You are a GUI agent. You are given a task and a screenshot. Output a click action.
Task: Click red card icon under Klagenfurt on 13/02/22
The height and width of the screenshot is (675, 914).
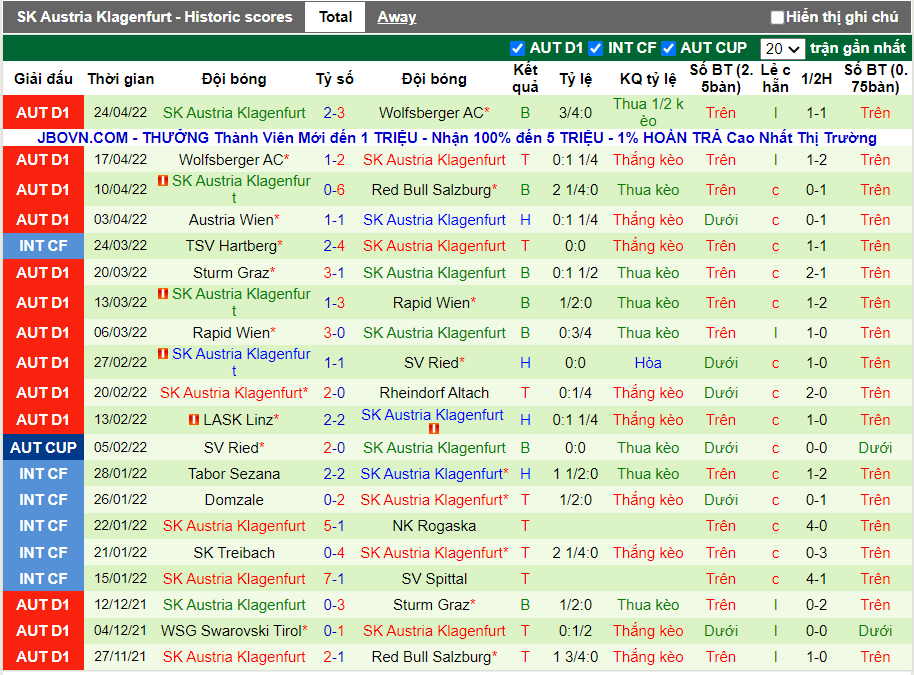point(434,428)
